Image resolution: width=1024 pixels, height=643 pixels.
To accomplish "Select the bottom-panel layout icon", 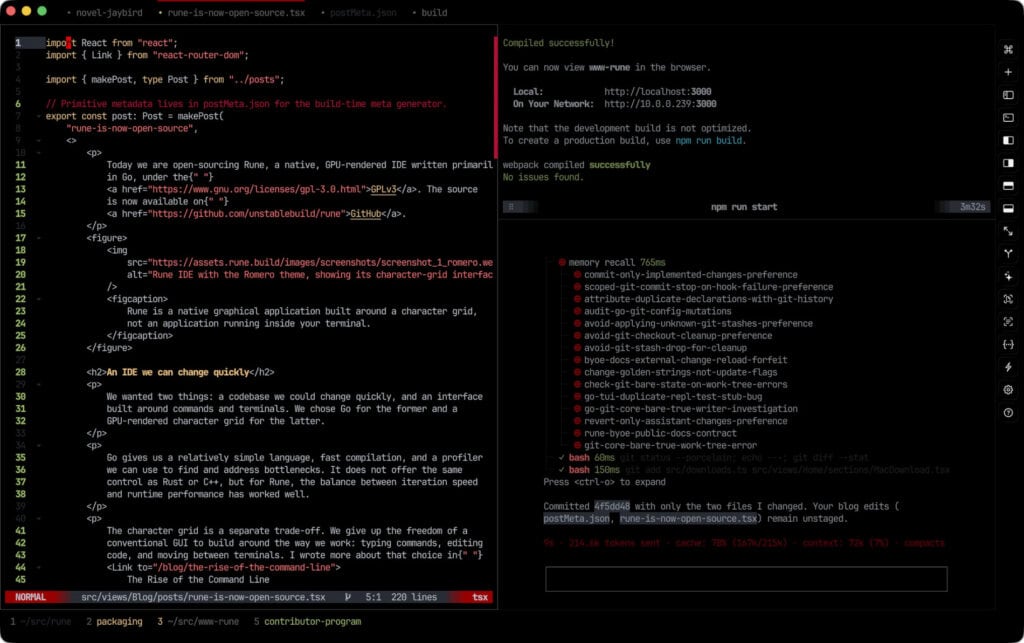I will [1008, 209].
